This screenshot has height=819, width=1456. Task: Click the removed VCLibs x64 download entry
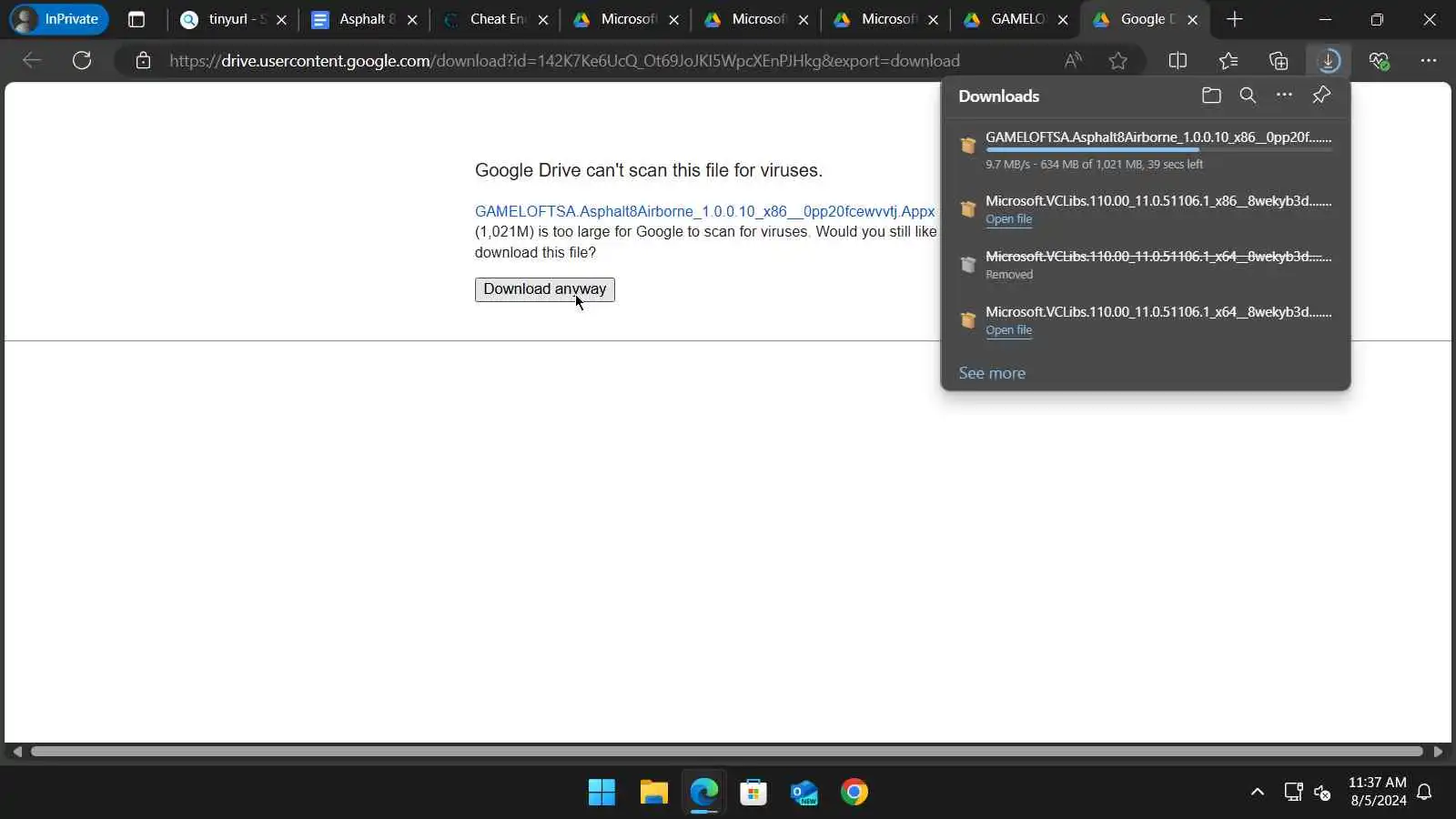click(x=1146, y=265)
